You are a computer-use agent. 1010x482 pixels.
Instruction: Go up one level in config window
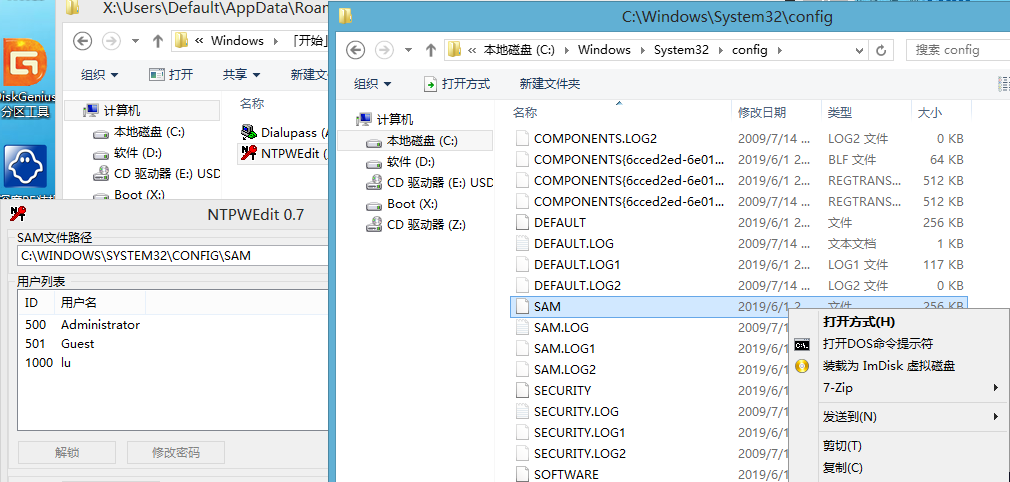point(430,50)
